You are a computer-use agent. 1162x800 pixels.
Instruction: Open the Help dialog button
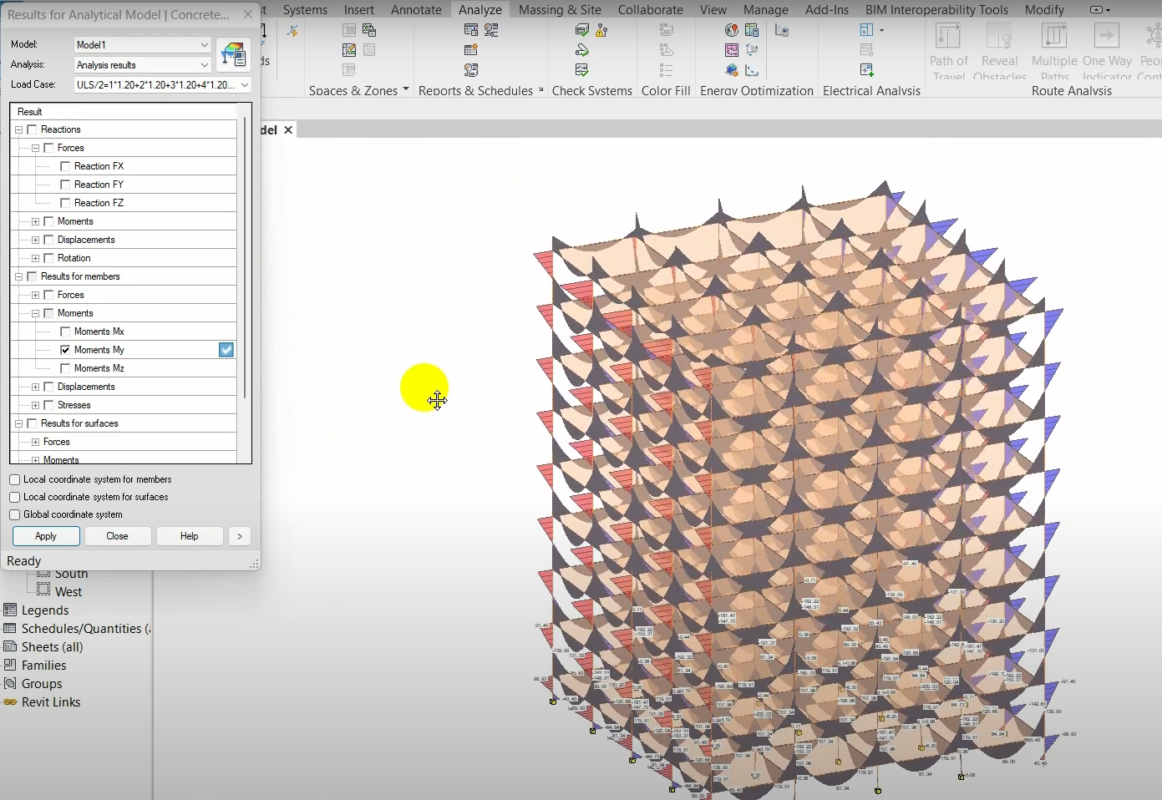[x=189, y=536]
